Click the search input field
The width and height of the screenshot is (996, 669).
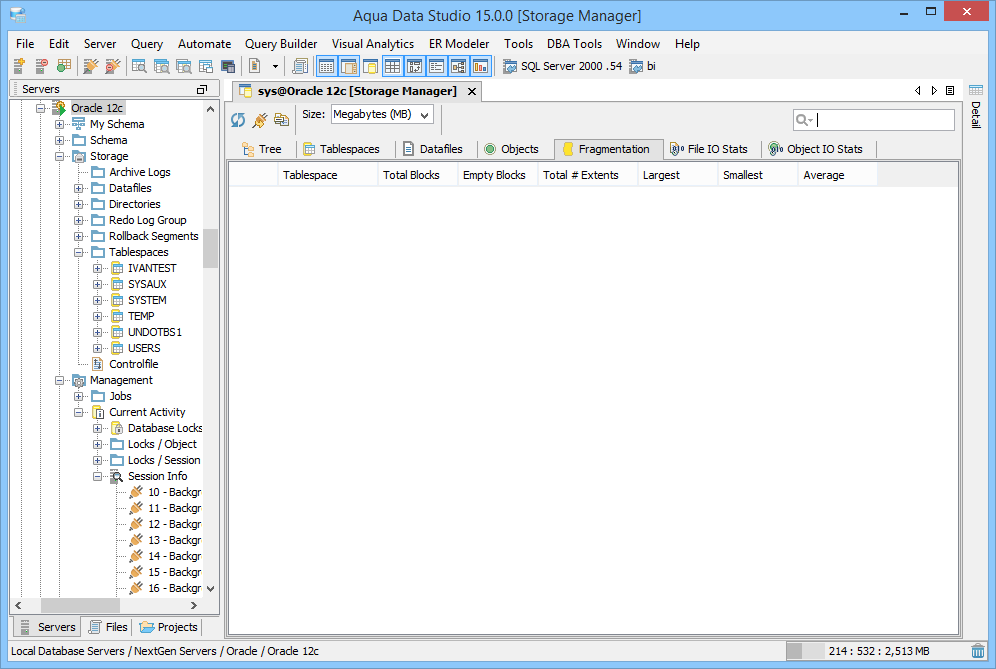point(883,119)
